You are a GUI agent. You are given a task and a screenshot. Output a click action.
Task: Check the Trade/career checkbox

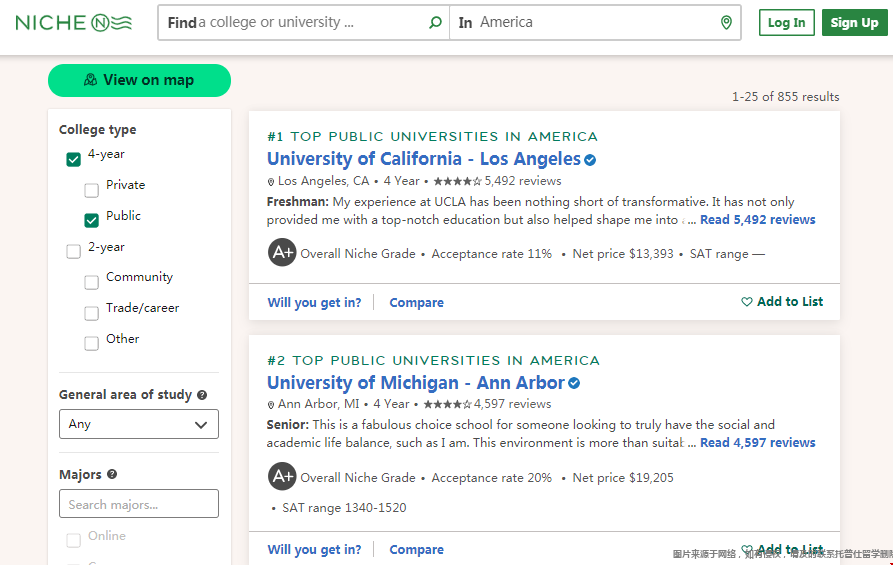(91, 313)
